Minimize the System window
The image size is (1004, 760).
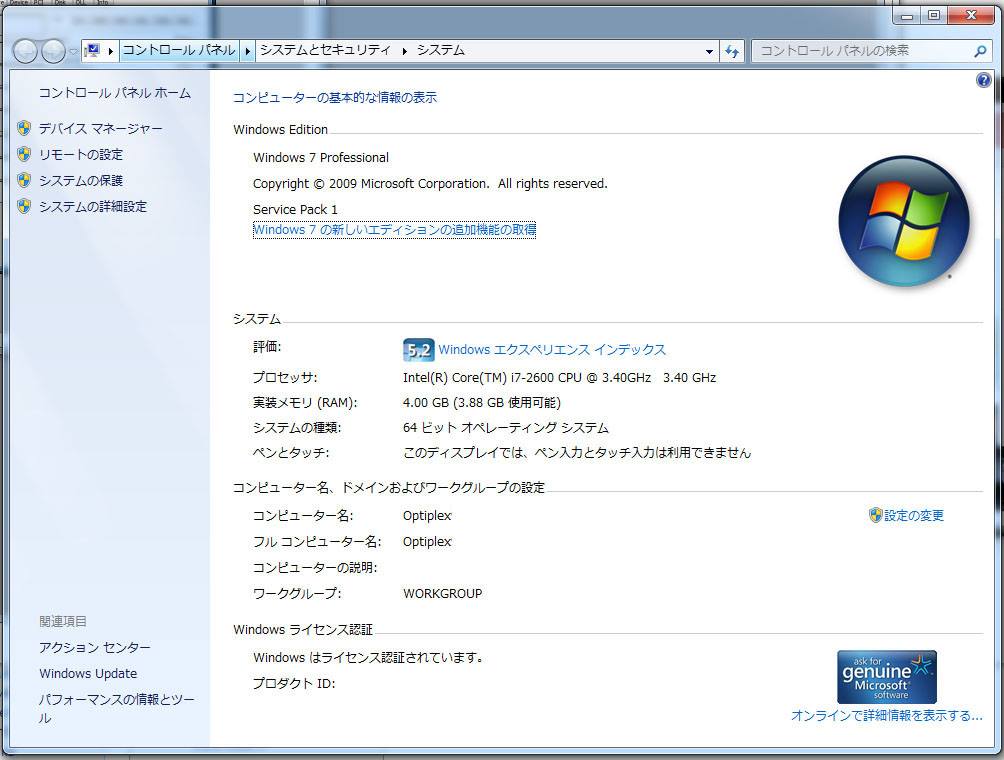907,15
